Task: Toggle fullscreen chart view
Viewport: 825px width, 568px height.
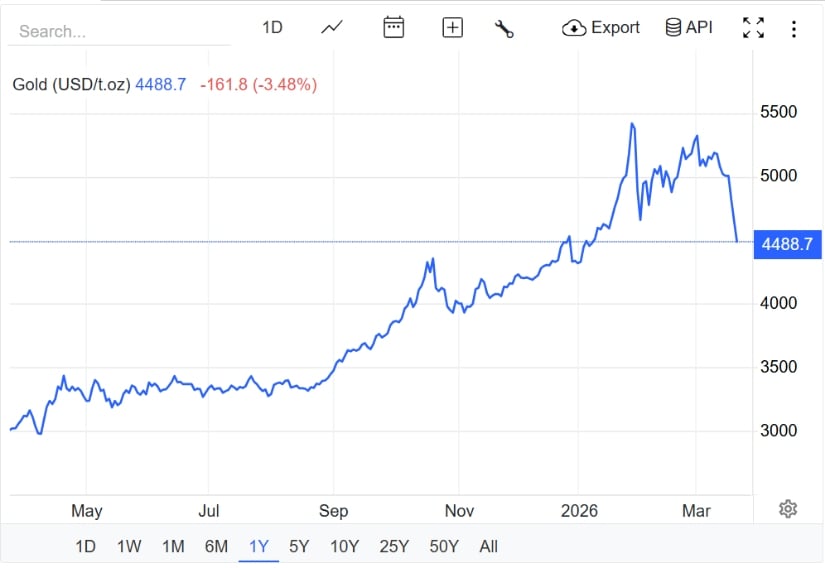Action: point(753,28)
